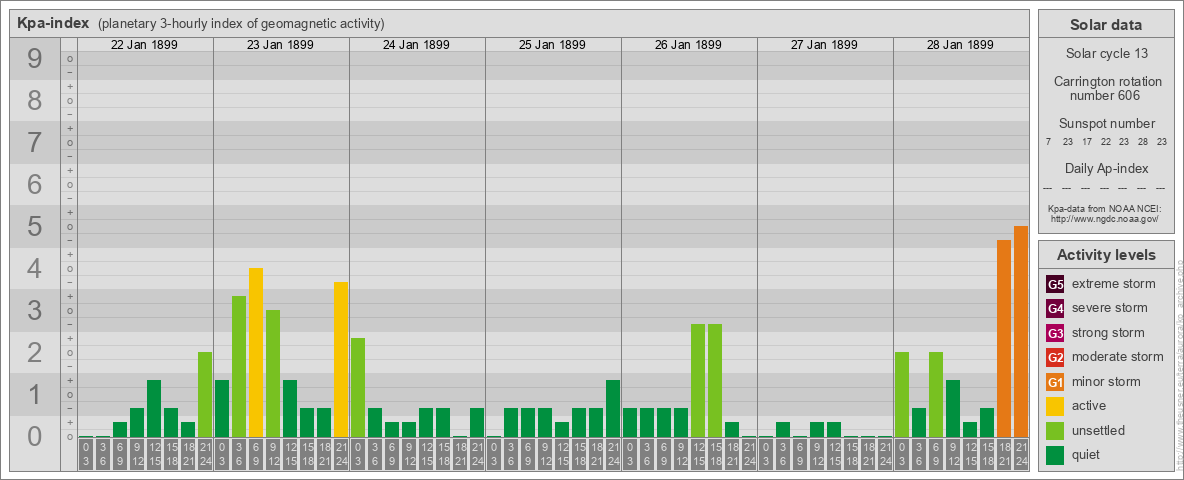Screen dimensions: 1184x480
Task: Click the sunspot value 17
Action: pyautogui.click(x=1087, y=142)
